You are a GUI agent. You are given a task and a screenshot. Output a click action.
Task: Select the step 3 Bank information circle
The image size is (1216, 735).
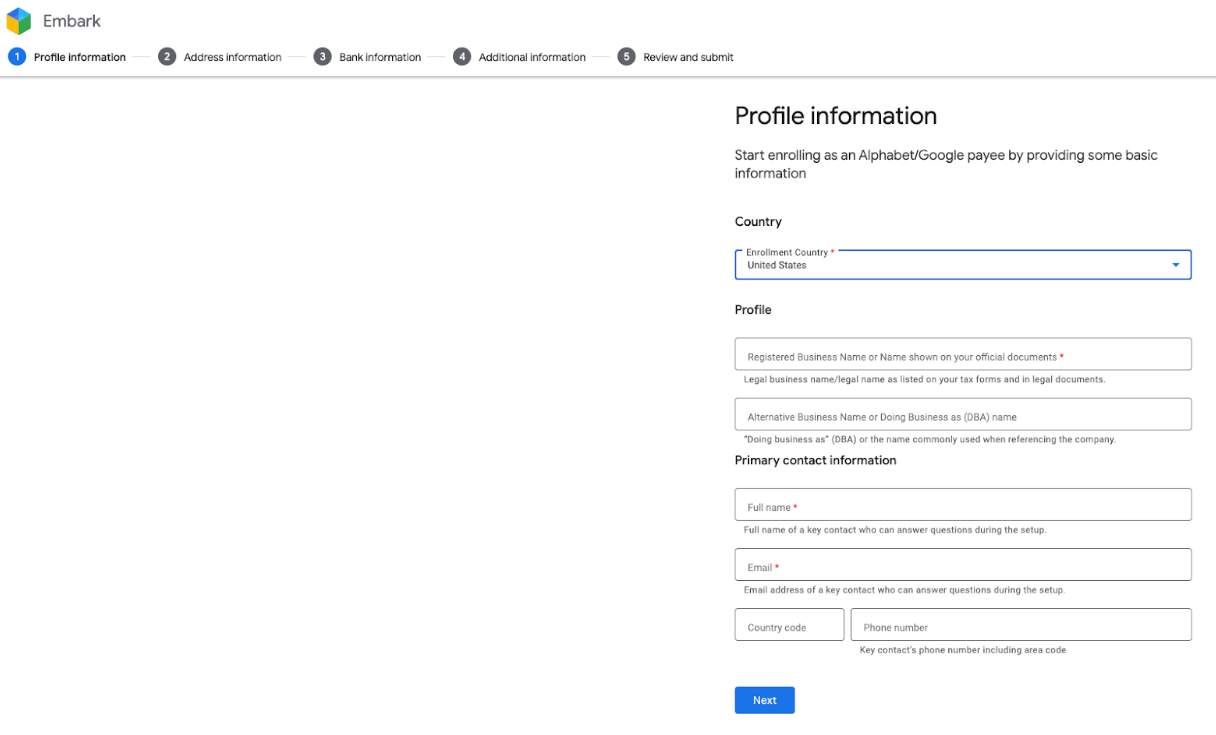pos(322,57)
